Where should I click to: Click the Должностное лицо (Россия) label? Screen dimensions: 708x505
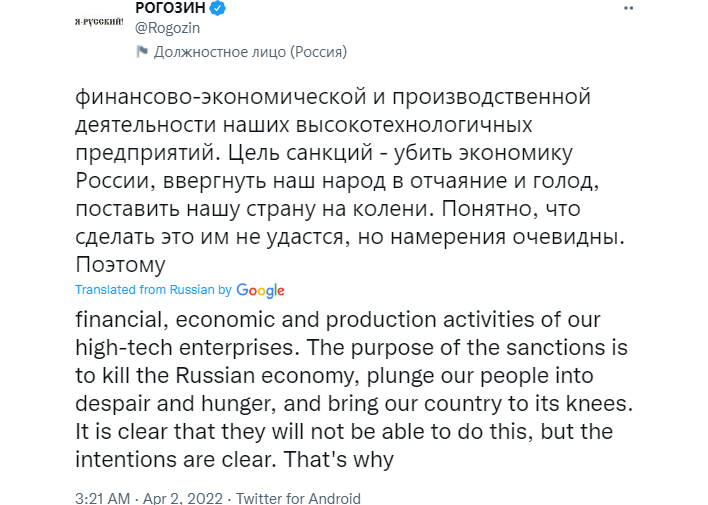point(250,52)
